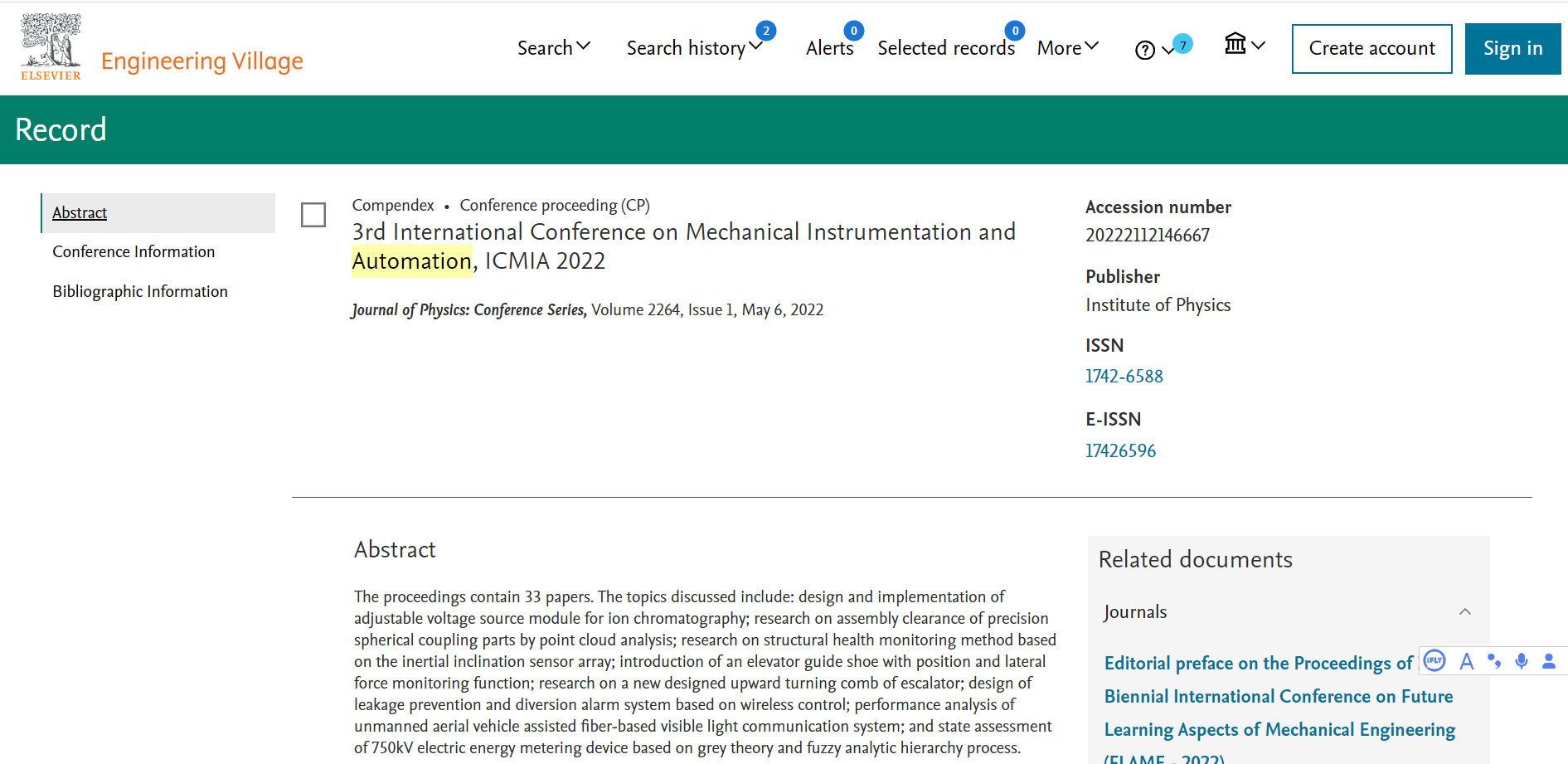
Task: Click the highlighted word Automation in title
Action: point(412,261)
